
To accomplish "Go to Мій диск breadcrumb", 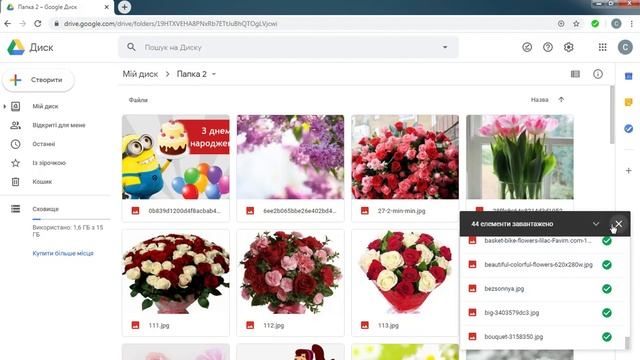I will pos(140,74).
